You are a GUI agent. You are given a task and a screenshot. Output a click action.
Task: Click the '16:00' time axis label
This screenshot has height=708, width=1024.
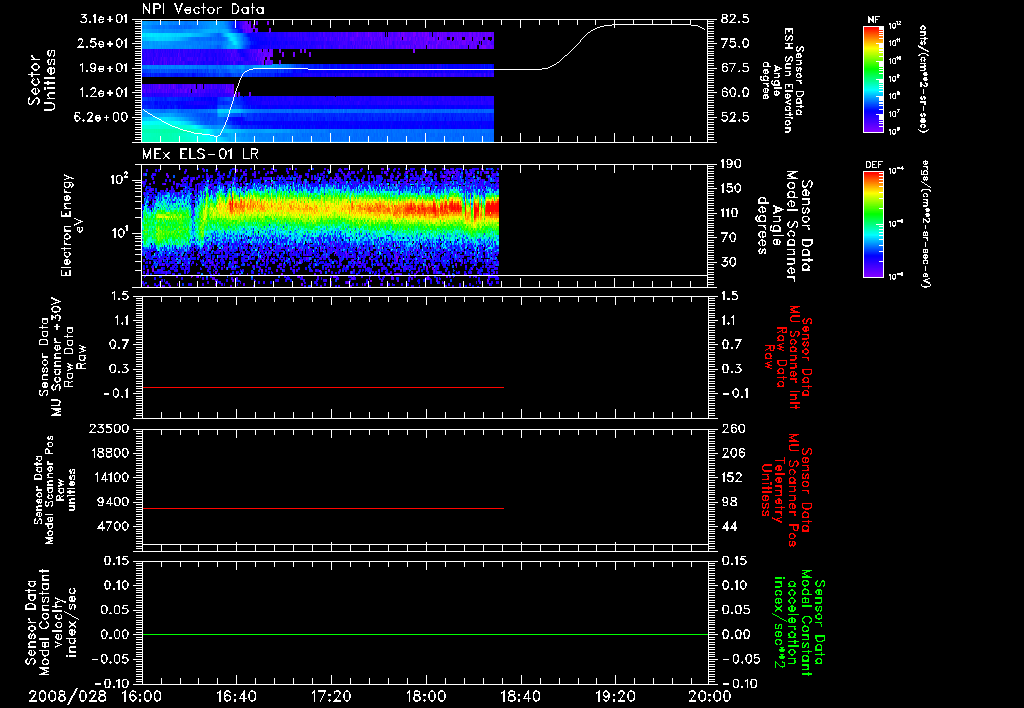tap(142, 696)
